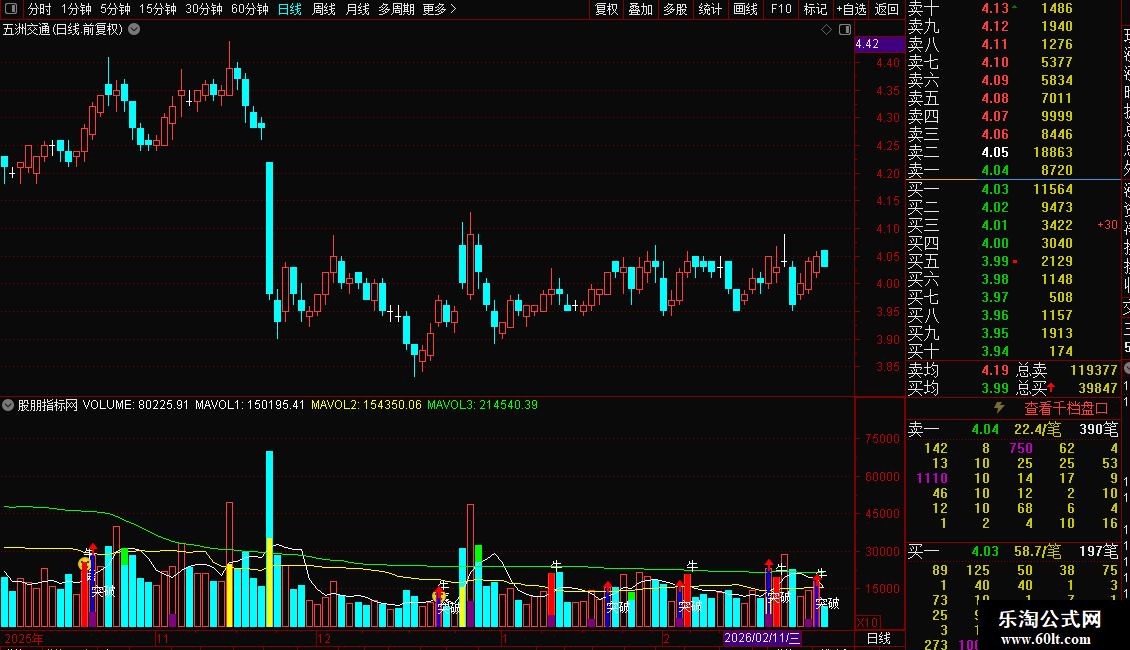Select the 卖二 row at 4.05
This screenshot has width=1130, height=650.
coord(1013,153)
